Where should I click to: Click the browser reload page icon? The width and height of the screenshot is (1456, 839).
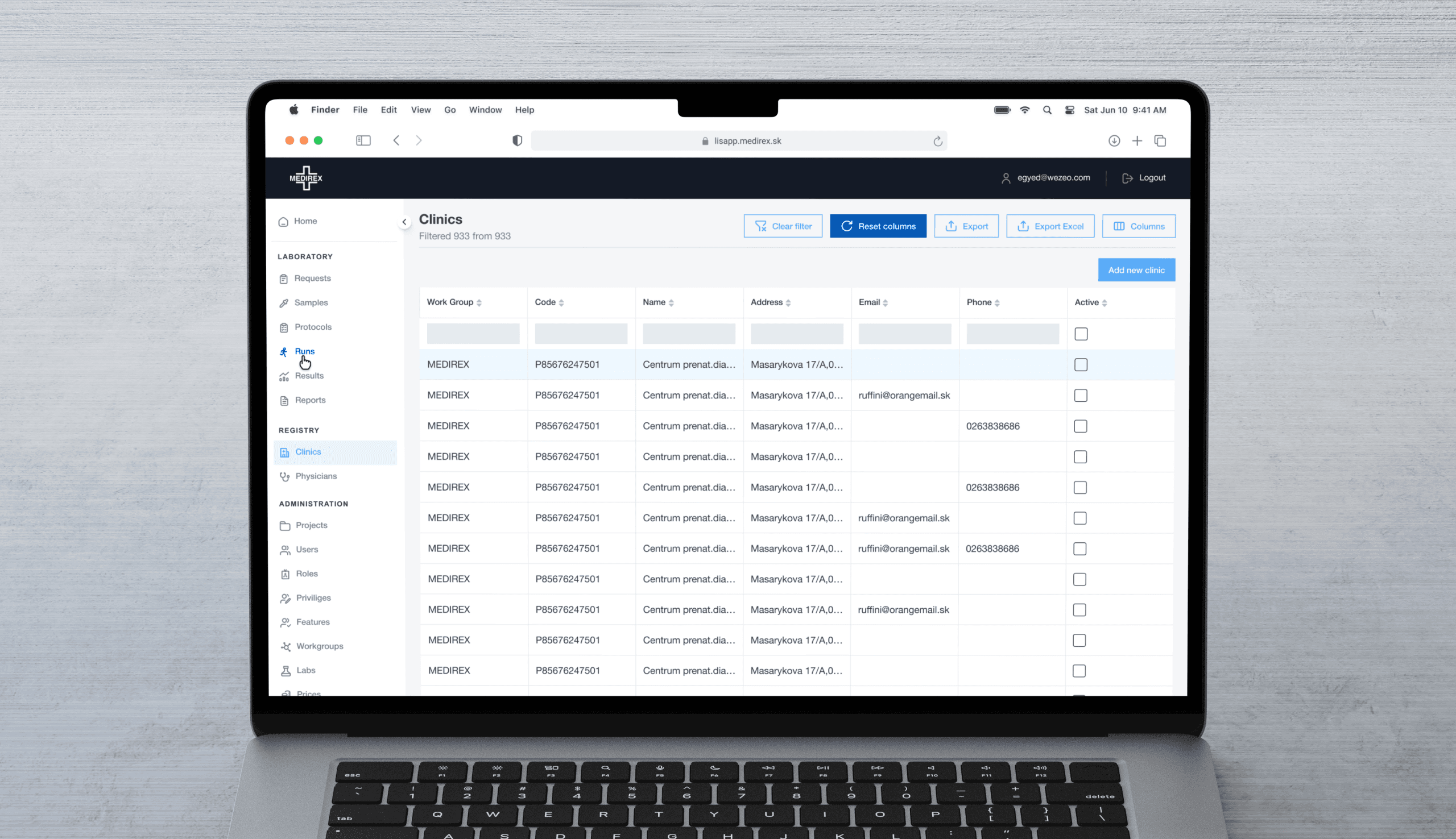pyautogui.click(x=937, y=141)
